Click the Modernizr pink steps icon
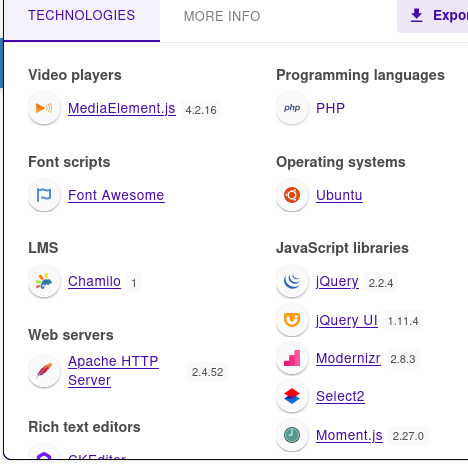 pos(292,358)
